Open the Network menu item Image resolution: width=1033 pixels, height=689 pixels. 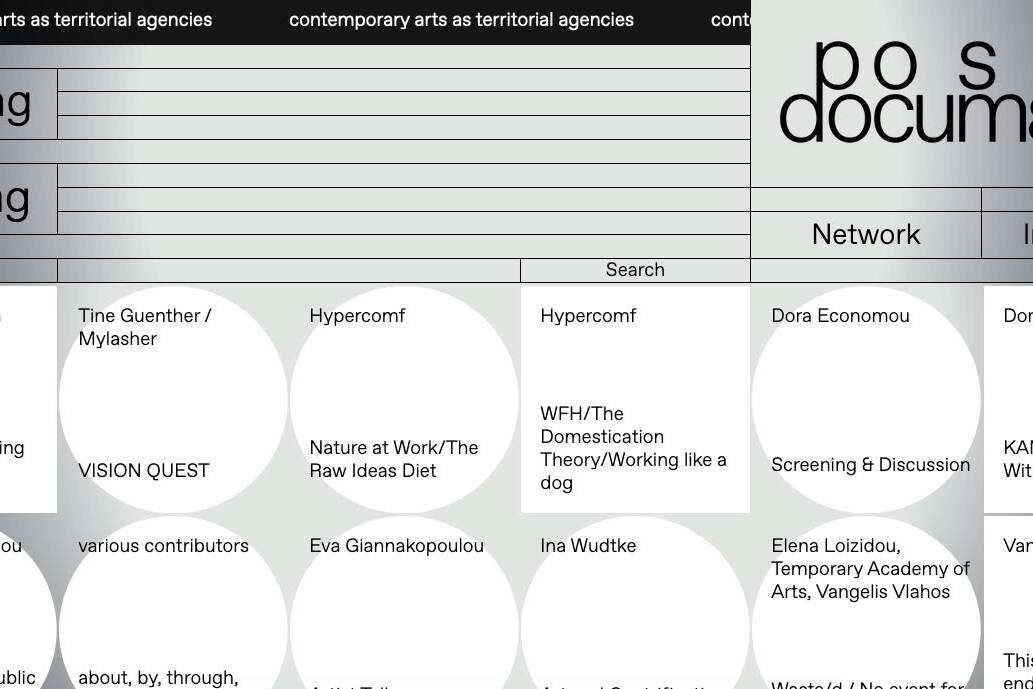coord(865,235)
